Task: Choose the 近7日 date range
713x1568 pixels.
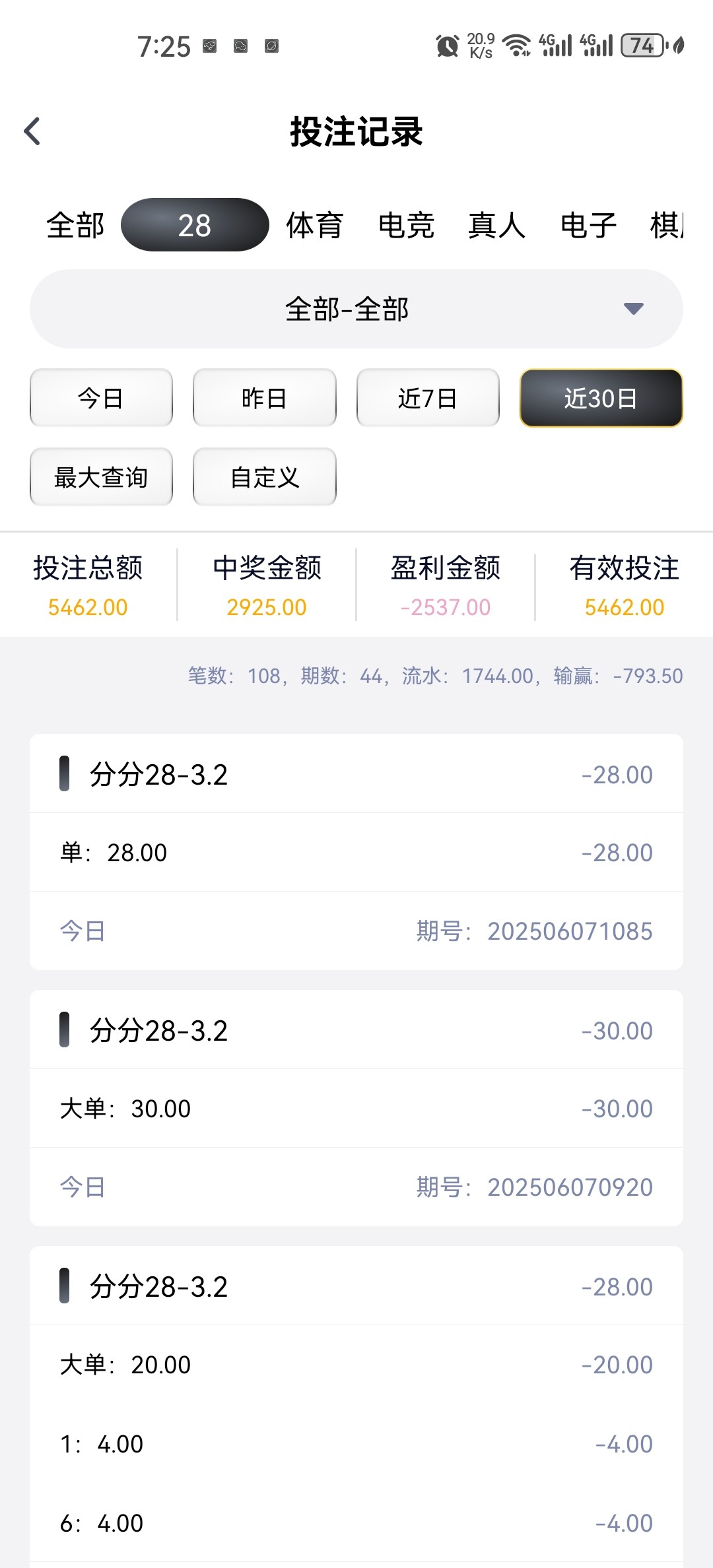Action: click(x=428, y=398)
